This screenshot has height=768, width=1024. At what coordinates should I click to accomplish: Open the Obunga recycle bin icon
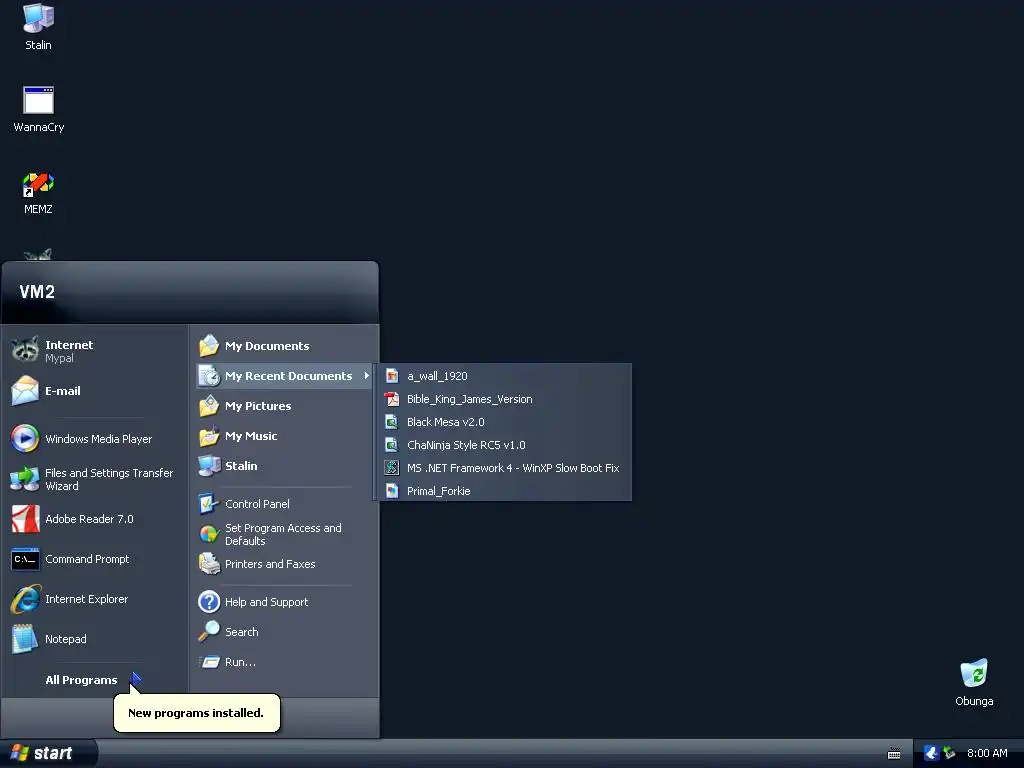(x=974, y=673)
